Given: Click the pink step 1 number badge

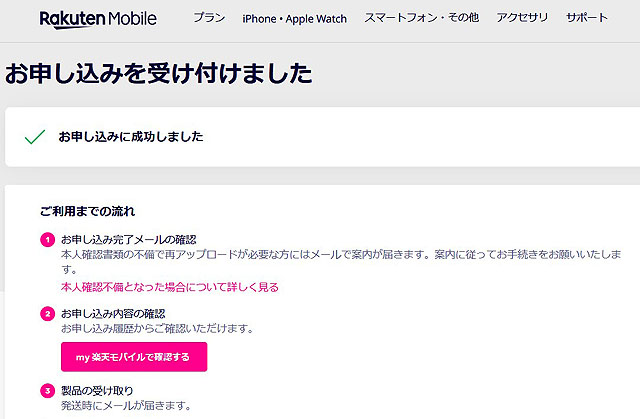Looking at the screenshot, I should [46, 241].
